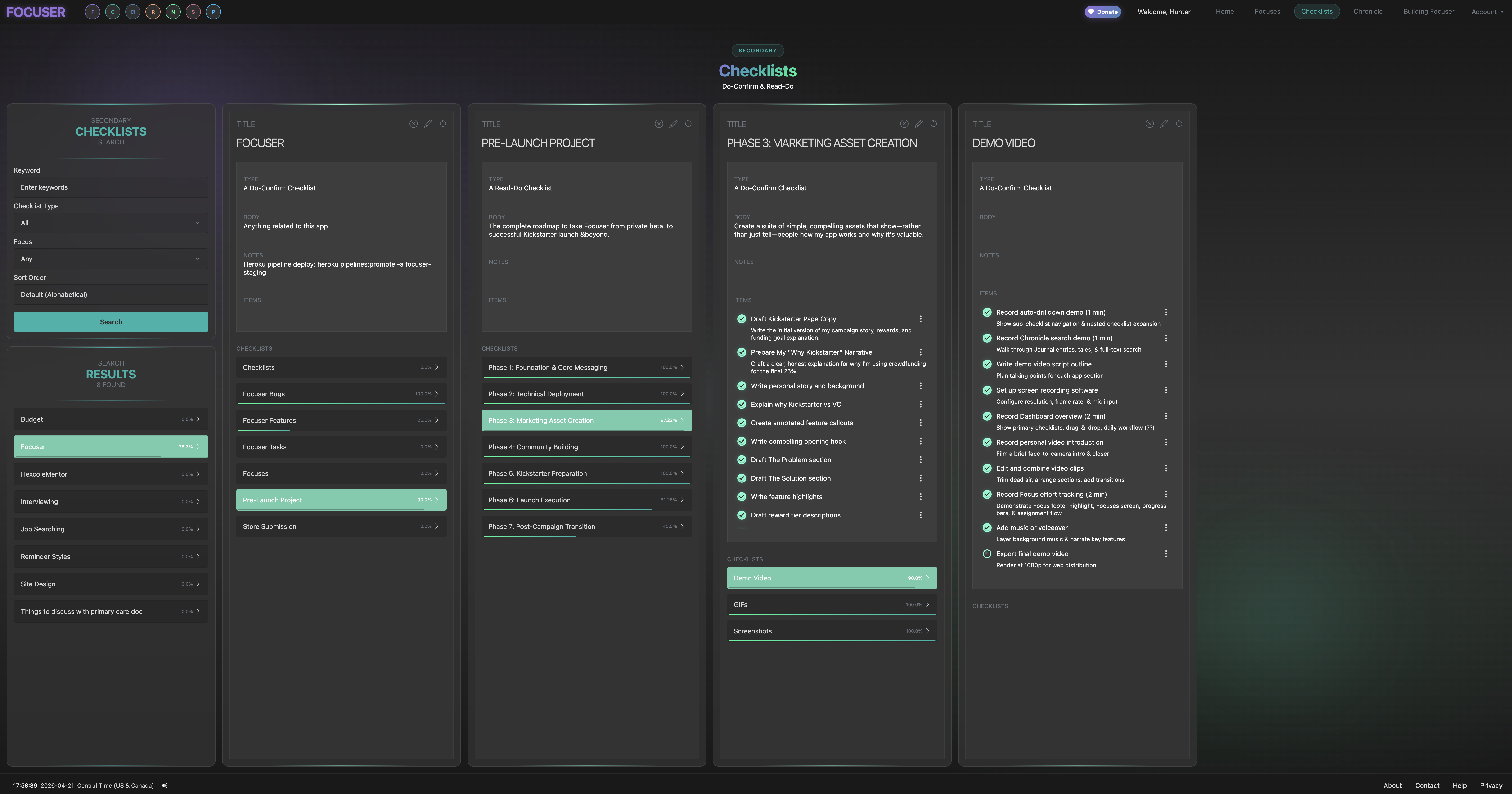Close the Demo Video panel

coord(1150,124)
